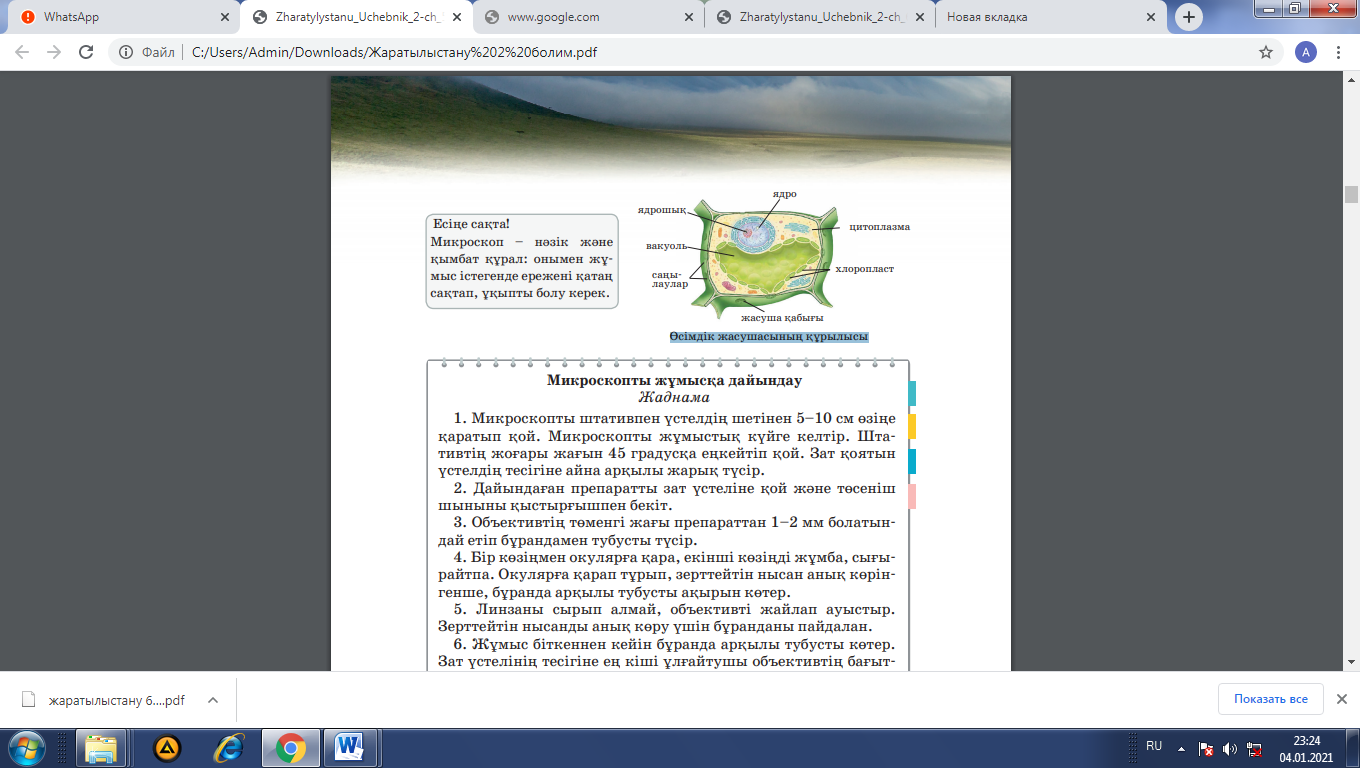Screen dimensions: 1360x768
Task: Open the volume control in tray
Action: click(1229, 748)
